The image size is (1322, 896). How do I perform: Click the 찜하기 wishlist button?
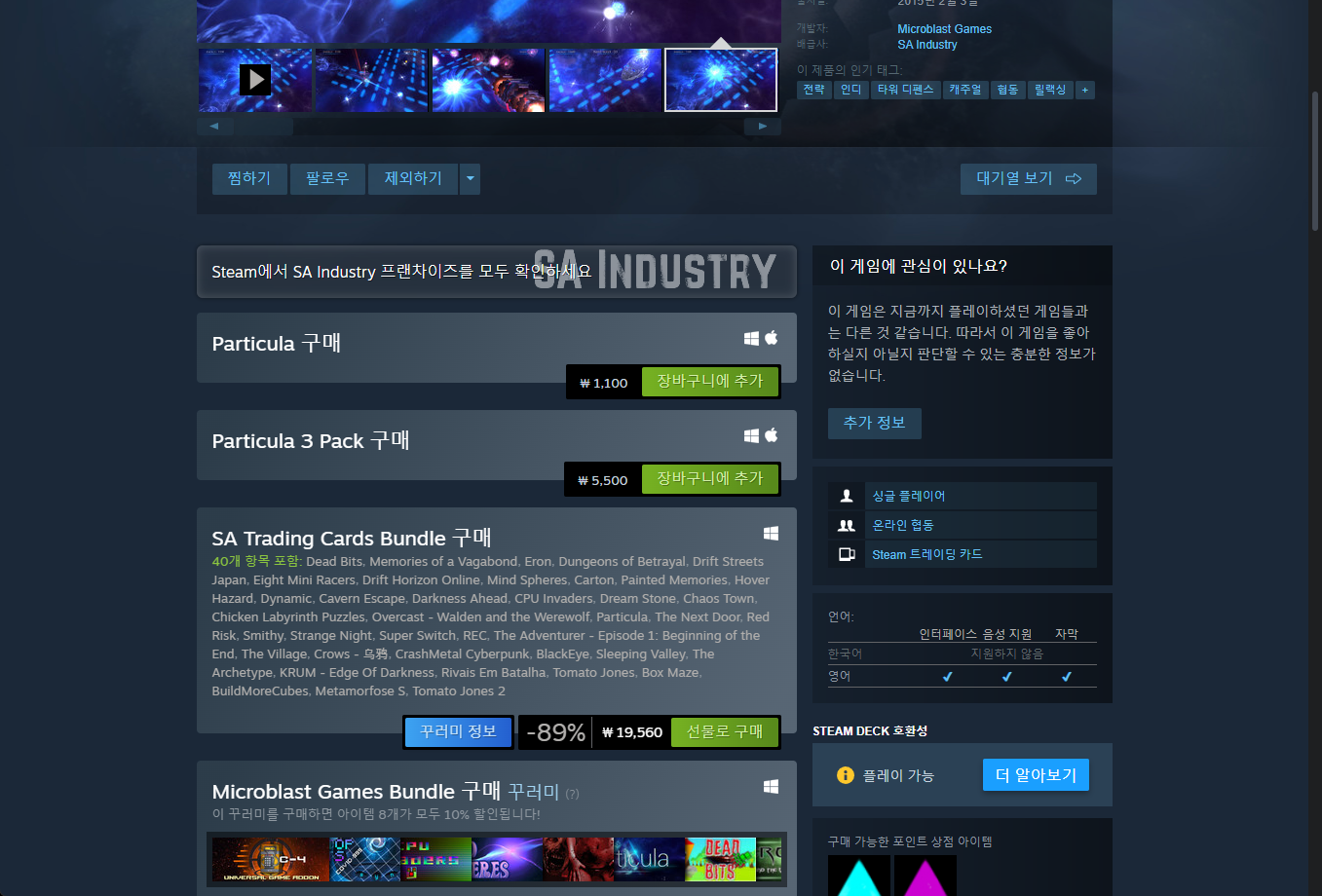coord(249,179)
